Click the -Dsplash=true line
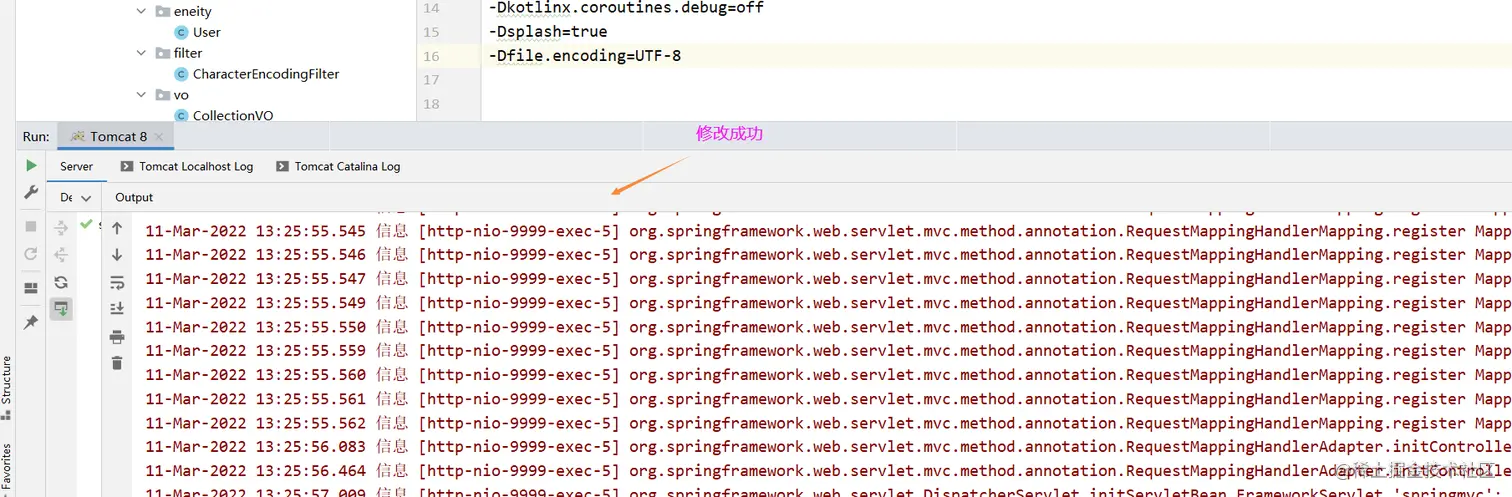Image resolution: width=1512 pixels, height=497 pixels. pyautogui.click(x=548, y=32)
